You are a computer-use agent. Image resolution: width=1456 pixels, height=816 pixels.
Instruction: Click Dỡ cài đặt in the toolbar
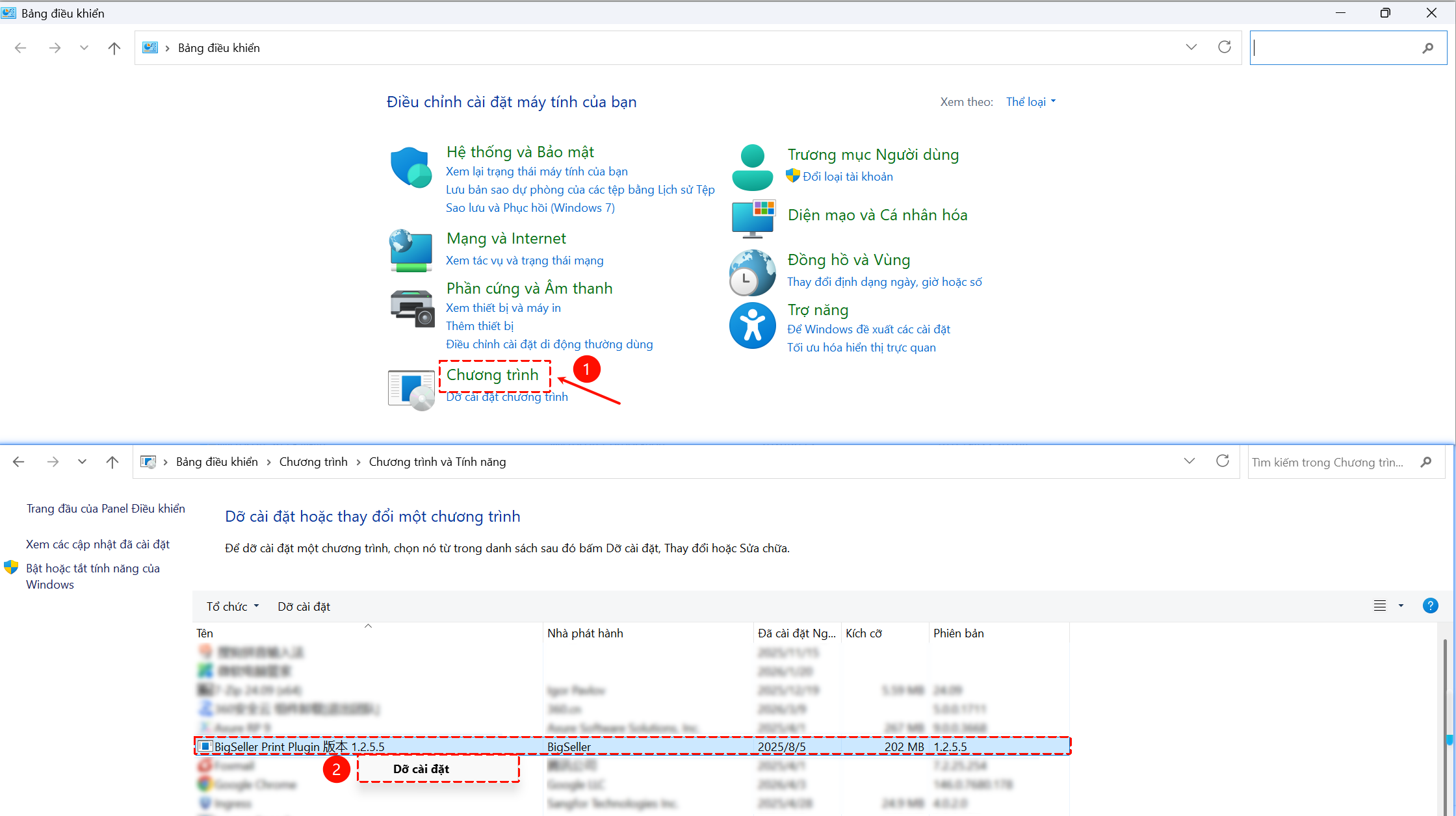click(304, 606)
